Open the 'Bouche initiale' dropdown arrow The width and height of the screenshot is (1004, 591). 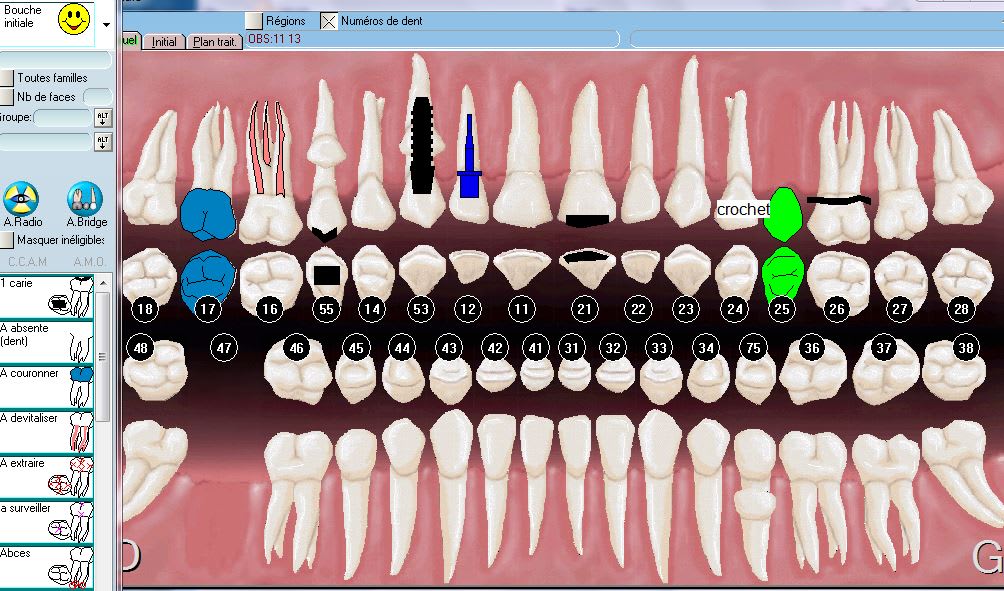point(107,24)
